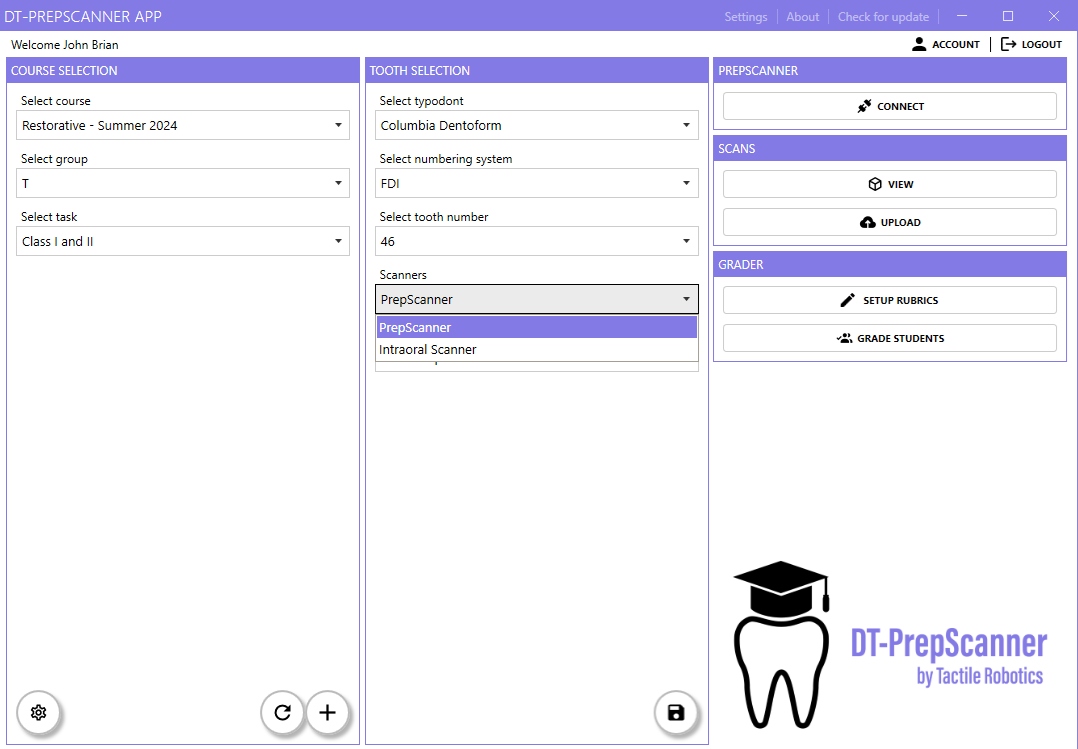Screen dimensions: 1078x749
Task: Click the VIEW scans button label
Action: point(901,184)
